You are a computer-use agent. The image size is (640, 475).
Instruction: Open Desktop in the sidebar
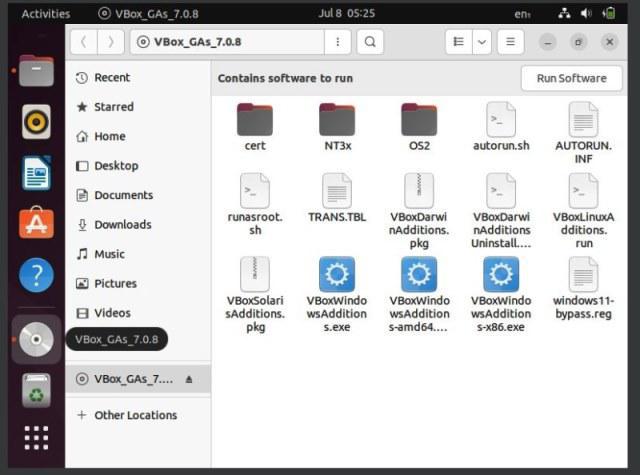pos(138,166)
